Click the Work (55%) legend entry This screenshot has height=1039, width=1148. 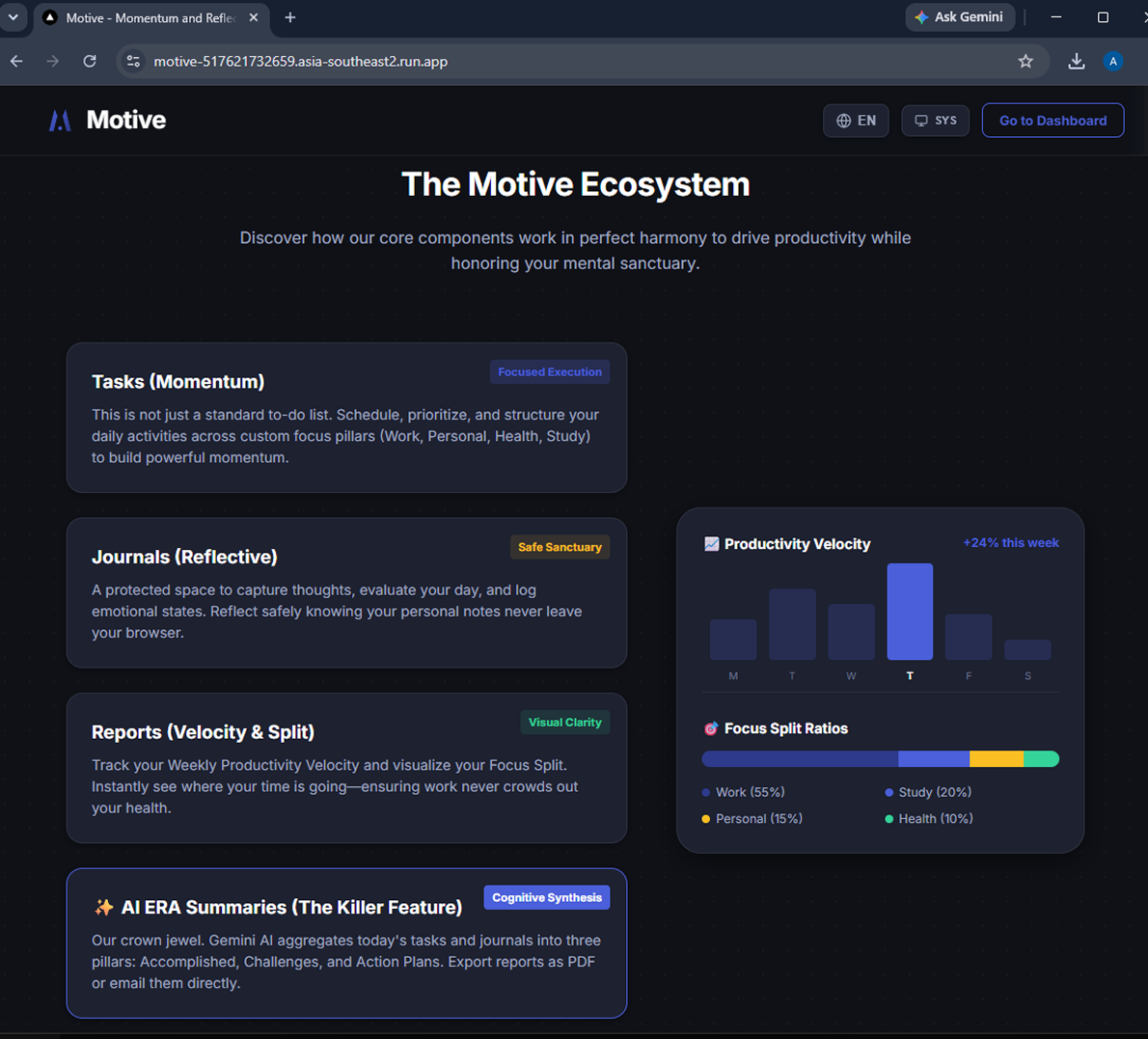[743, 792]
